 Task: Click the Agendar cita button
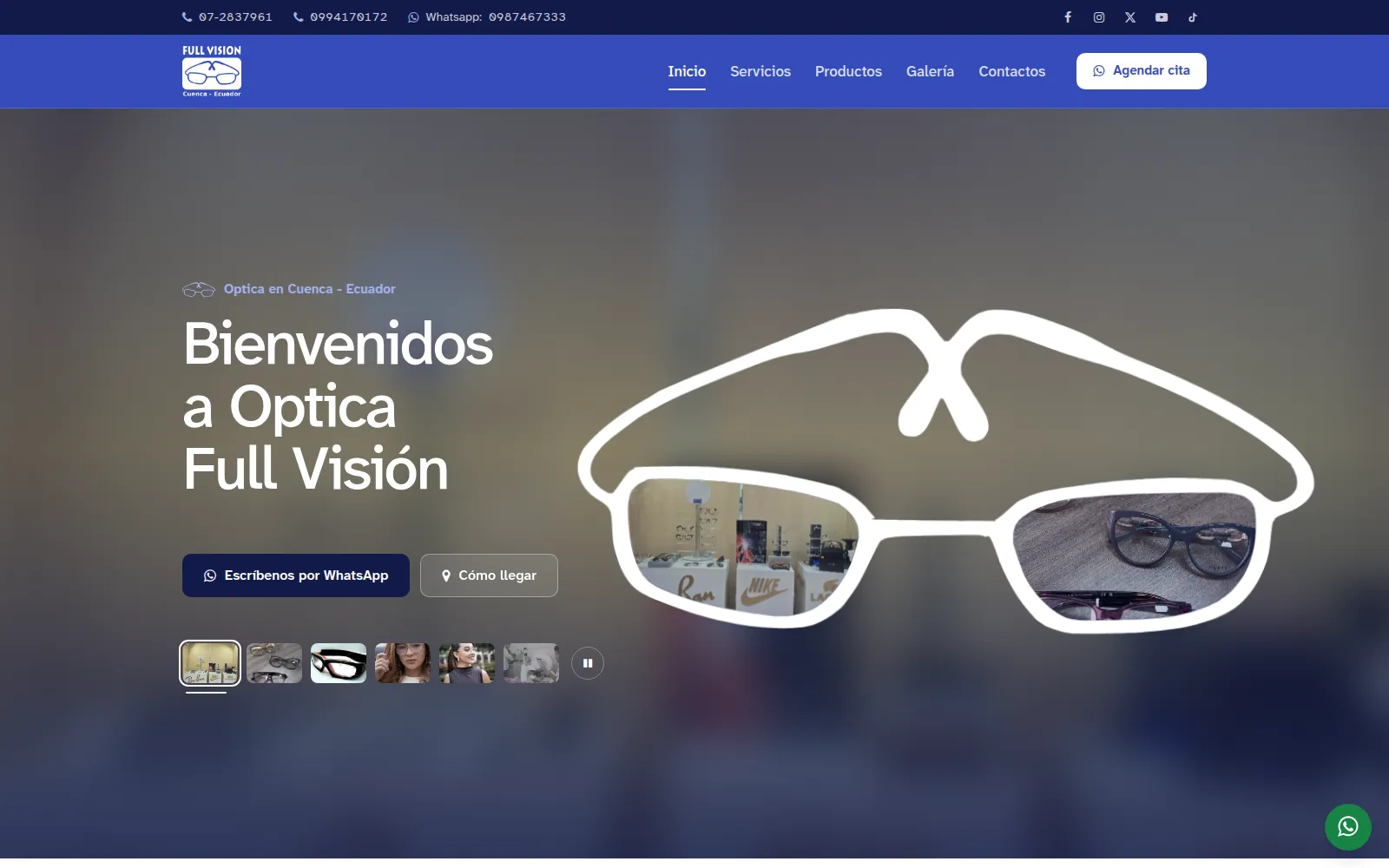point(1142,71)
